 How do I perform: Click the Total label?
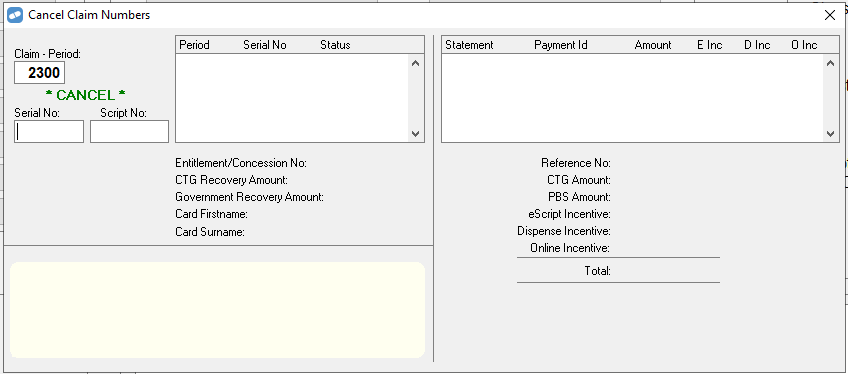point(598,270)
